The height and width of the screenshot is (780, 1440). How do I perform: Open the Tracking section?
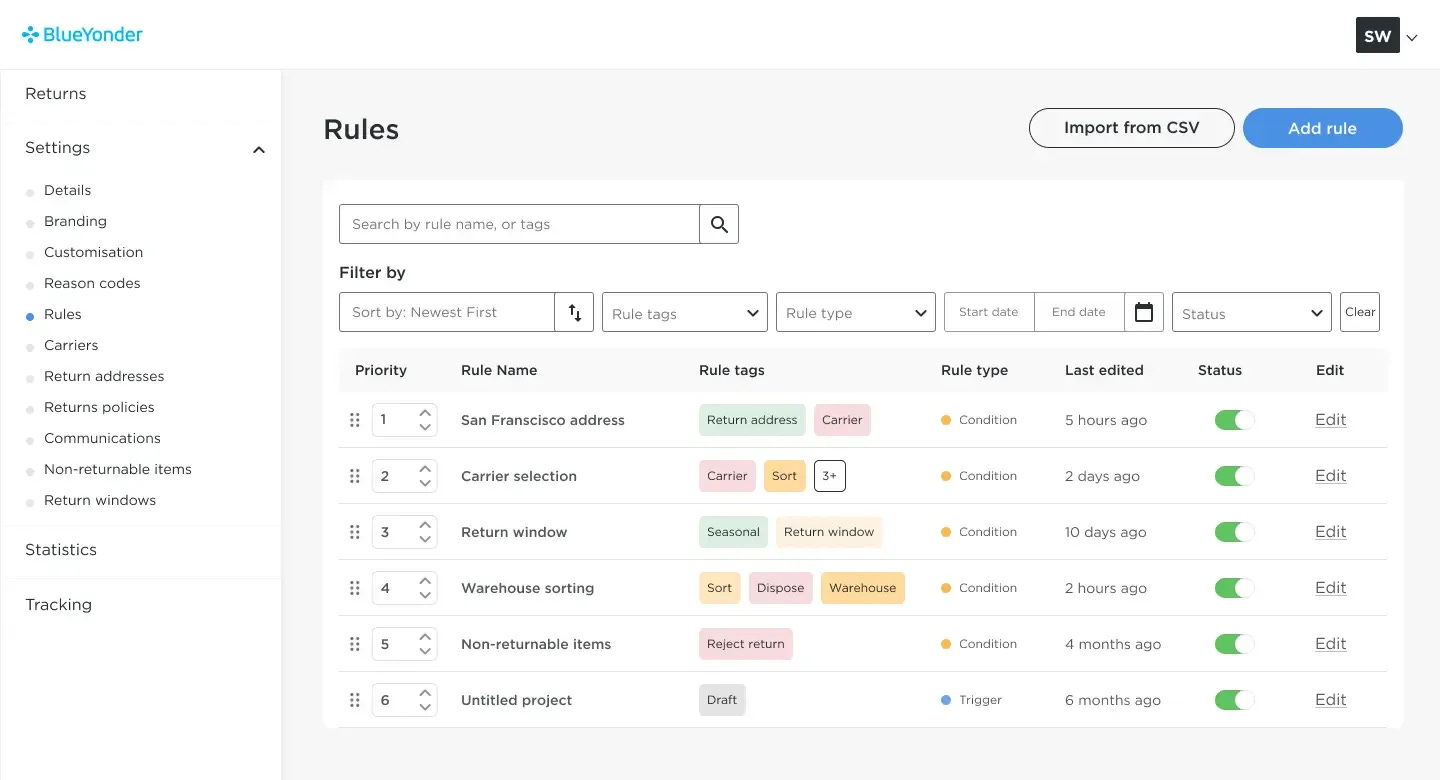pos(58,605)
